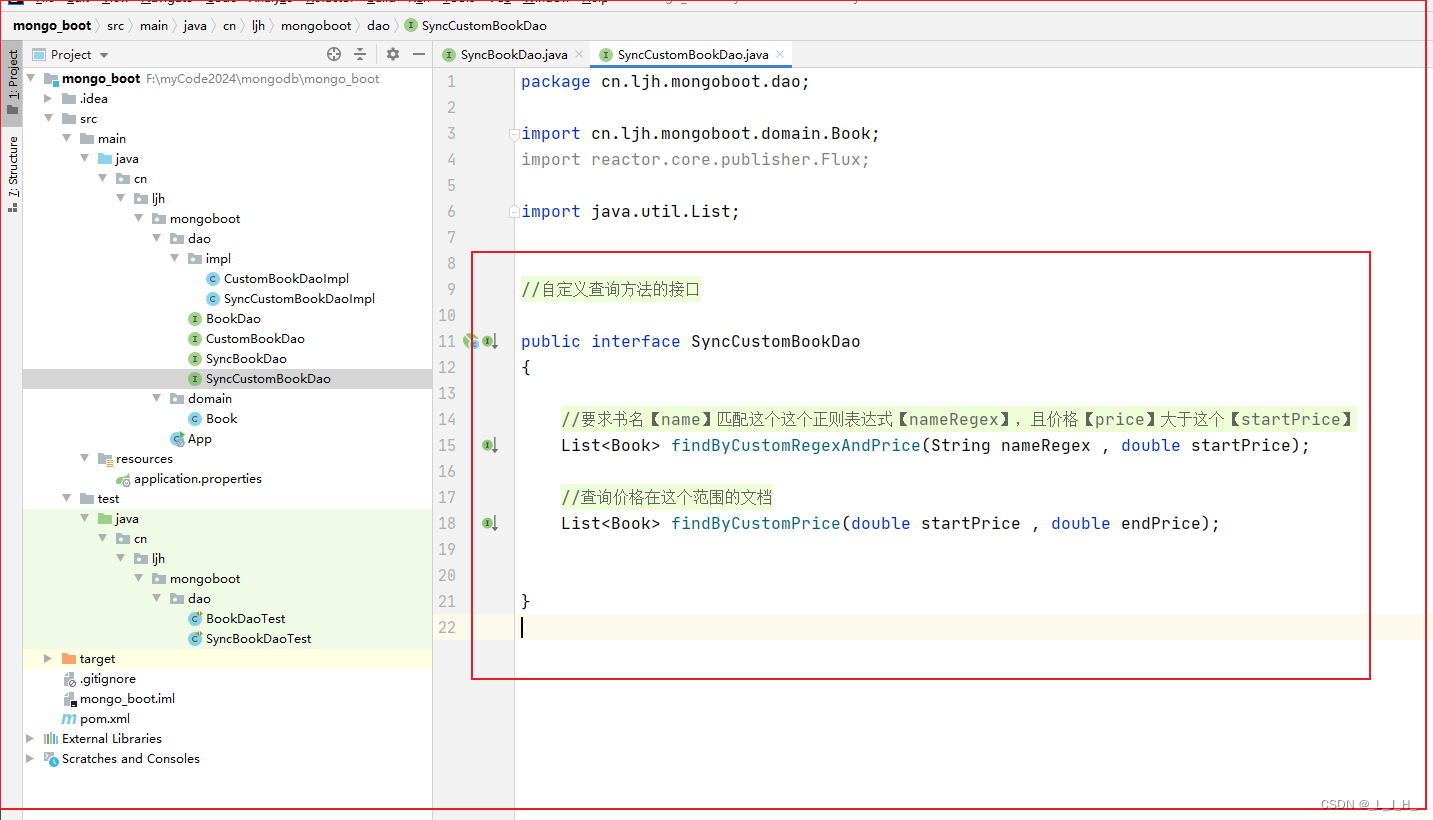This screenshot has width=1433, height=820.
Task: Click mongo_boot in breadcrumb bar
Action: [x=52, y=26]
